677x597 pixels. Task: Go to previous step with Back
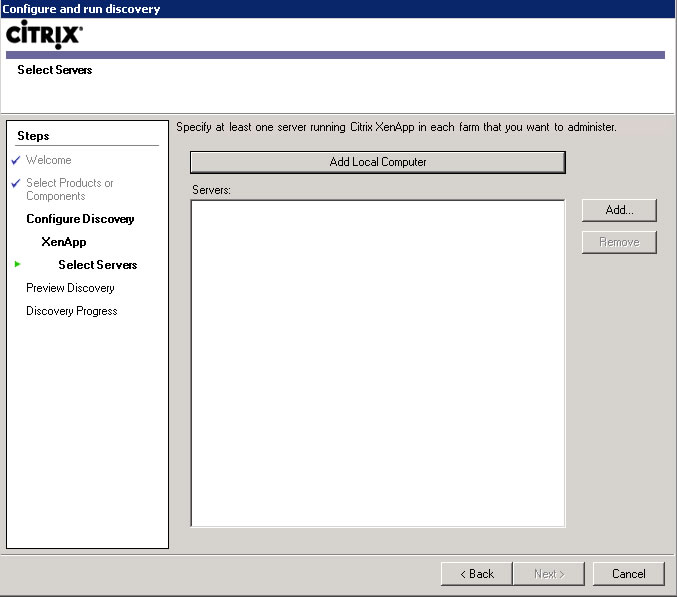pyautogui.click(x=477, y=574)
